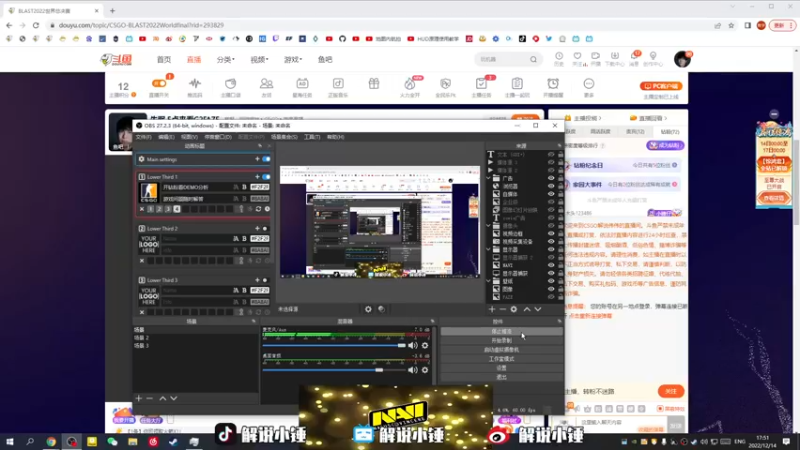Toggle lock on 自媒体 source
Screen dimensions: 800x450
pos(561,194)
